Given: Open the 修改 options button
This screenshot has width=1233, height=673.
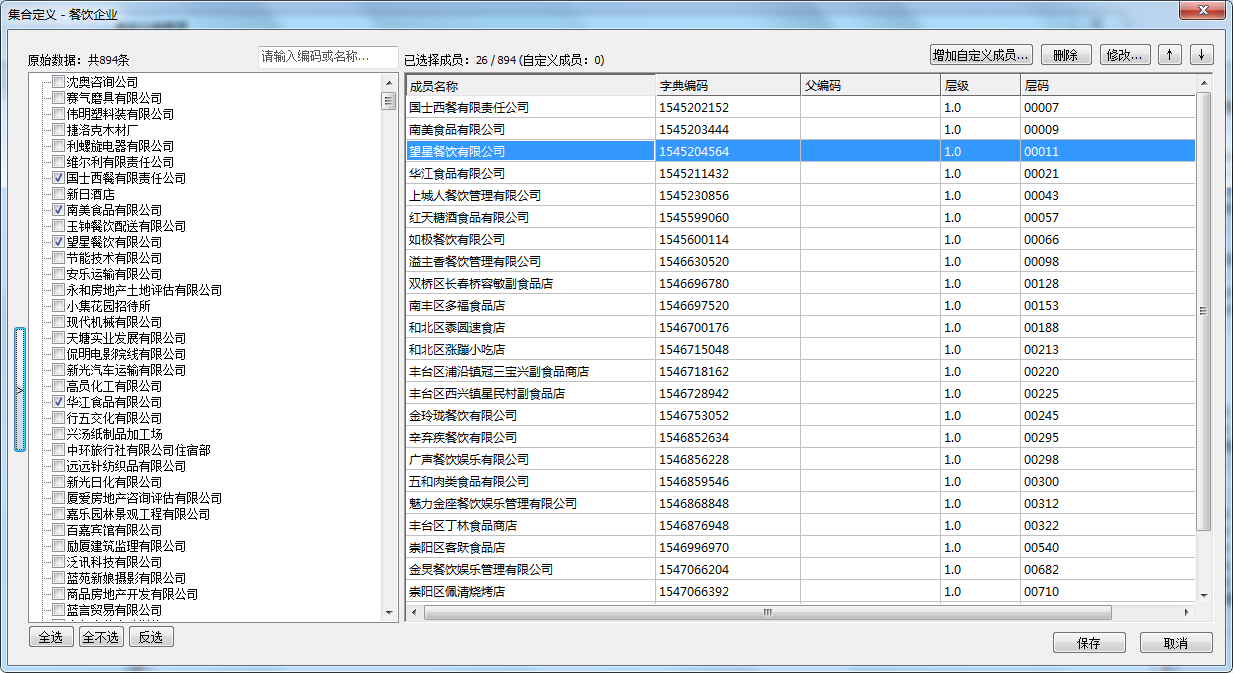Looking at the screenshot, I should click(1125, 55).
